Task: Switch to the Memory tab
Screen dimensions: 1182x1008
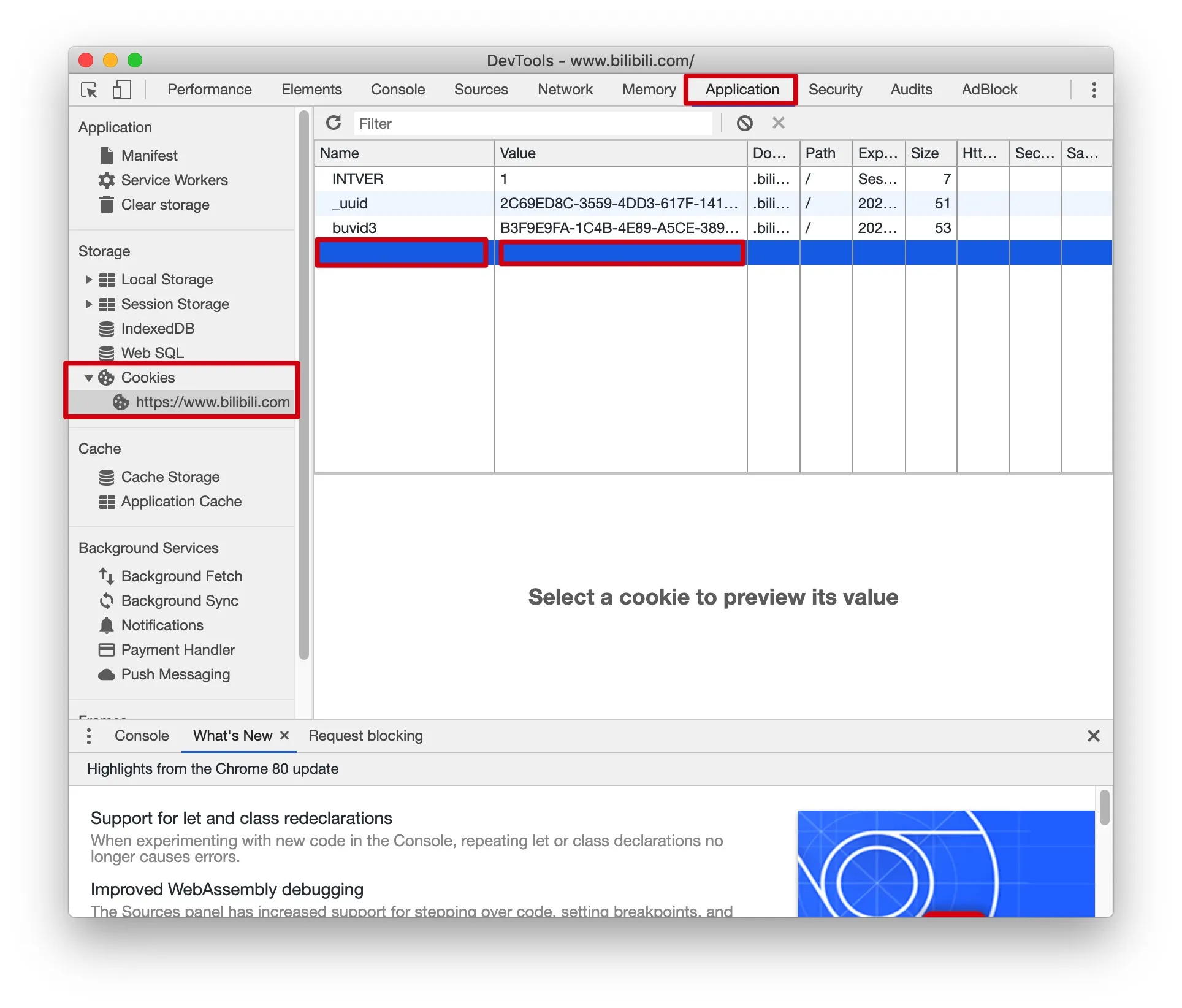Action: [x=649, y=90]
